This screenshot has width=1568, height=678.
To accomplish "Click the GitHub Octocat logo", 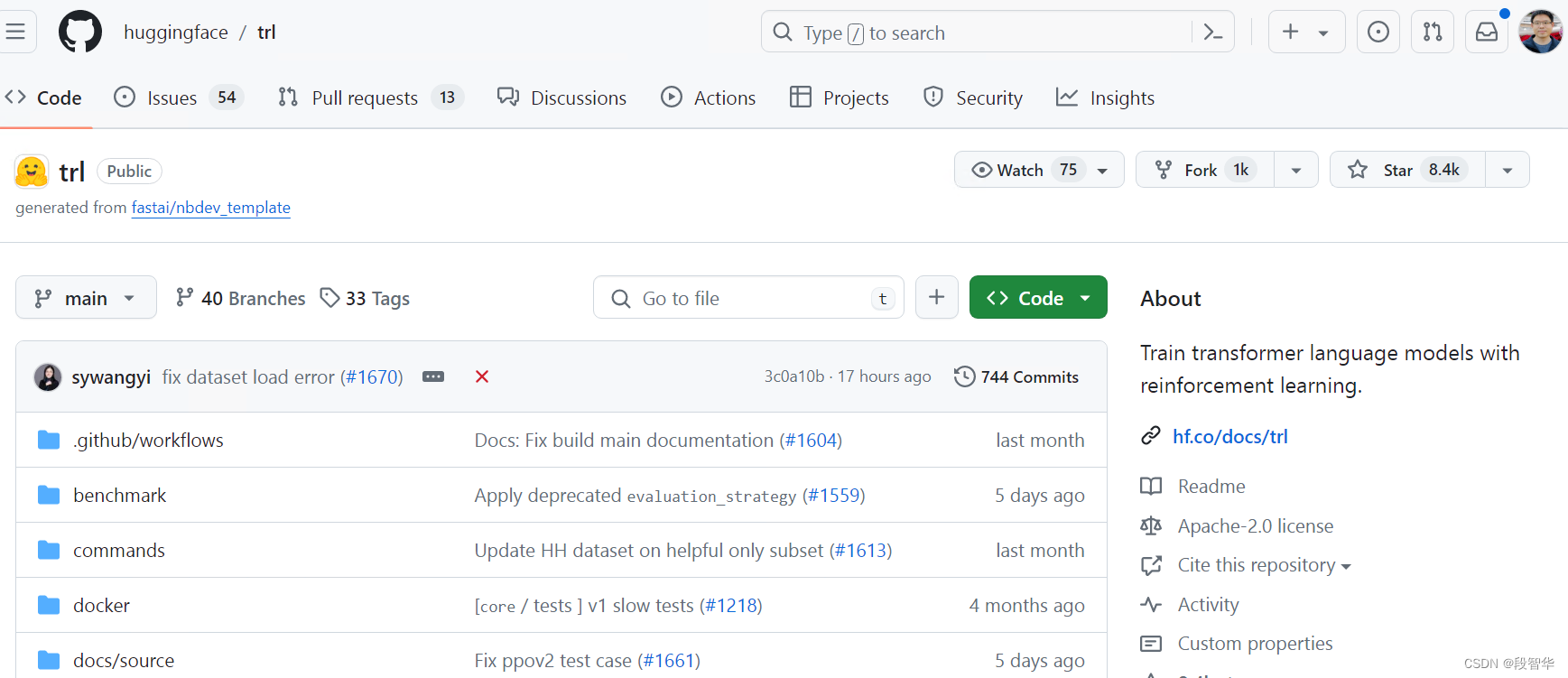I will [x=80, y=32].
